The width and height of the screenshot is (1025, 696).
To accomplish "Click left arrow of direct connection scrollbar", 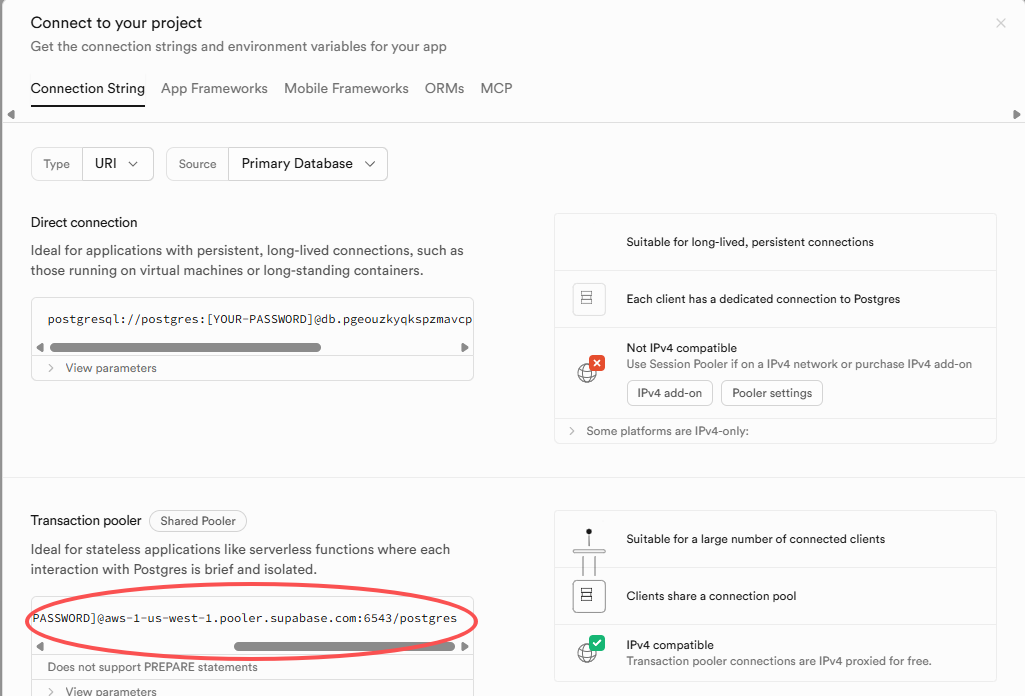I will point(40,348).
